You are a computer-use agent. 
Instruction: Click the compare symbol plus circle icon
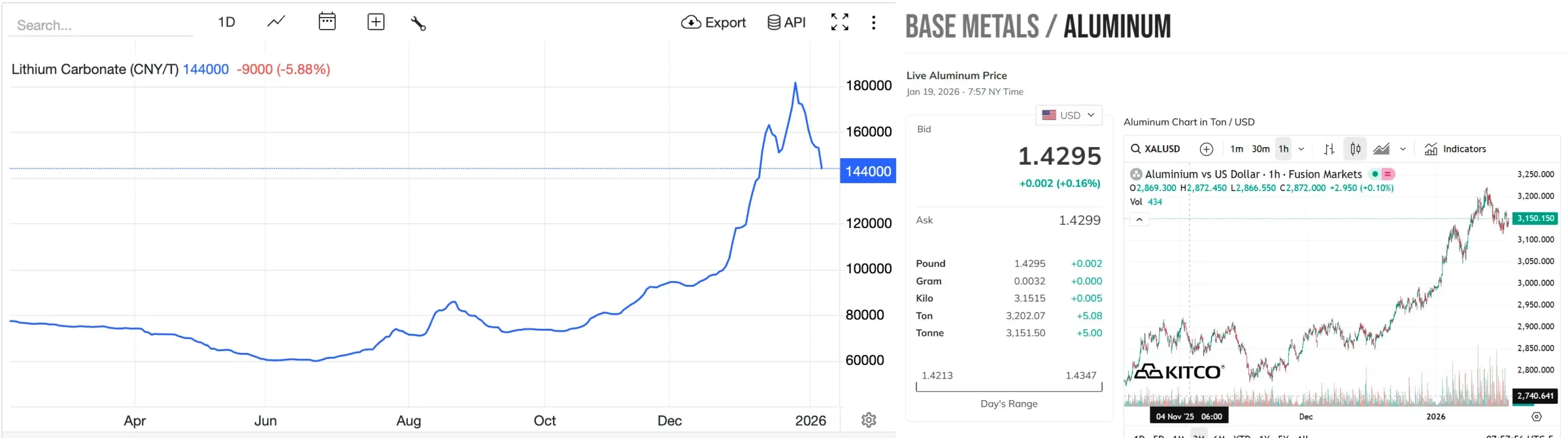point(1206,149)
